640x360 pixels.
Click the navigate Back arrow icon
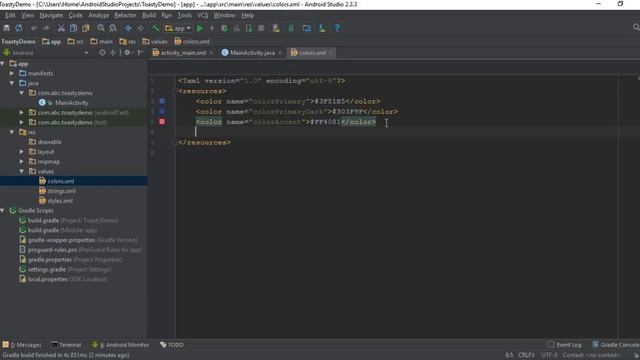pyautogui.click(x=128, y=28)
